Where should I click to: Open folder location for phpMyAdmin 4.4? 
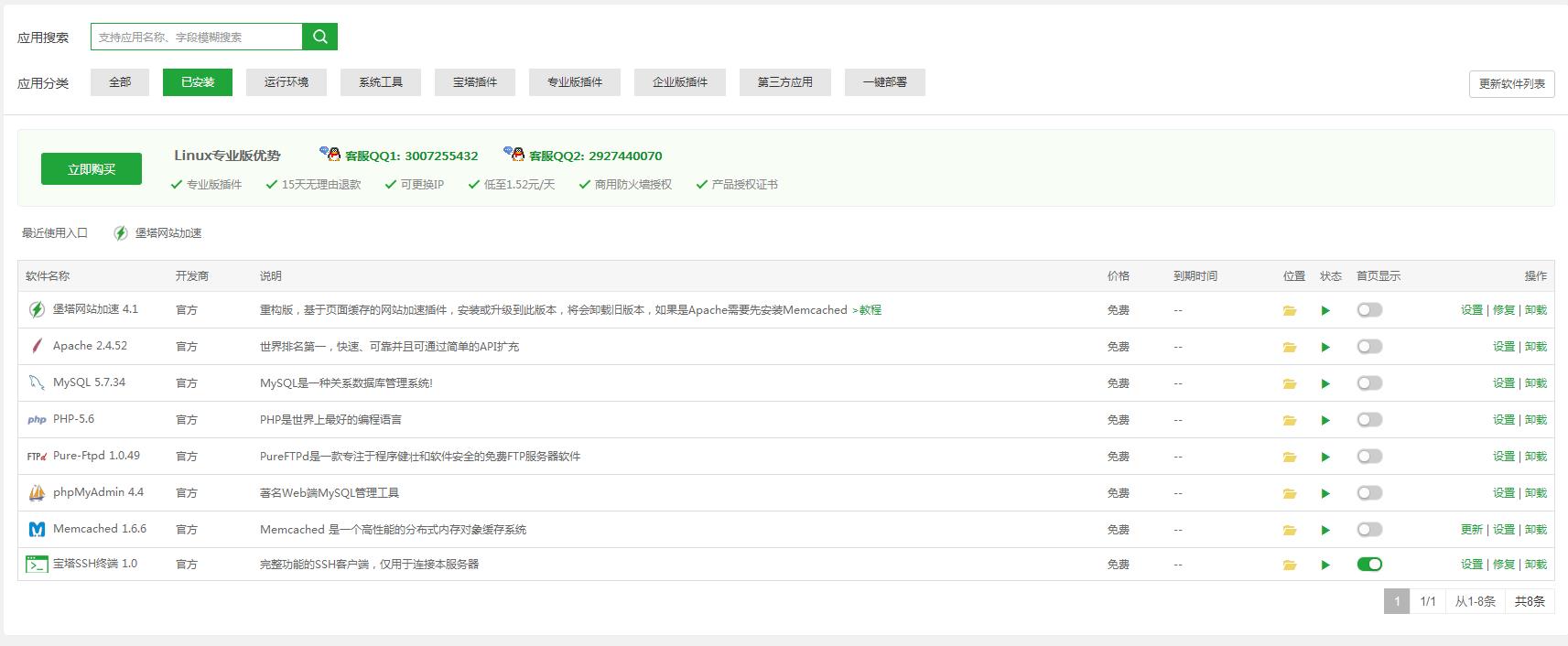[1290, 493]
